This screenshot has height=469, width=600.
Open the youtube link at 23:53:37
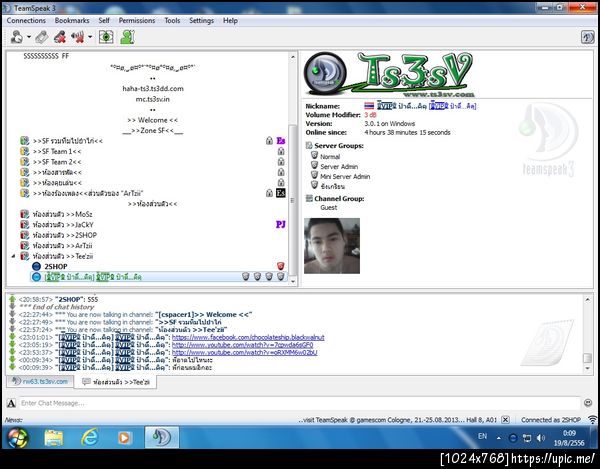pyautogui.click(x=245, y=352)
